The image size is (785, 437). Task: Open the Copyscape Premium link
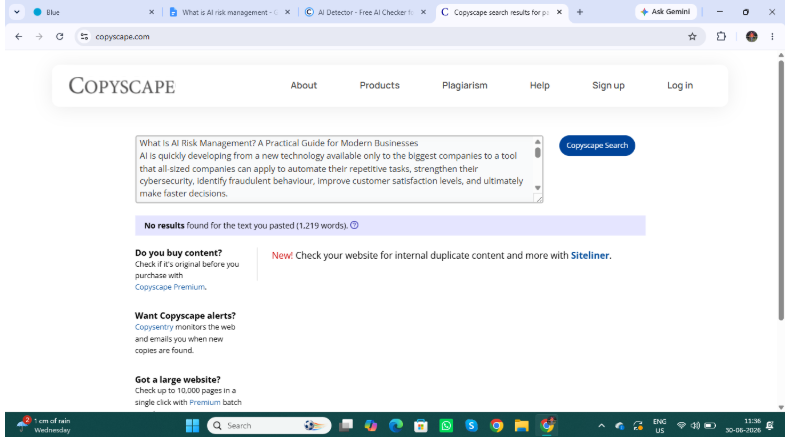tap(170, 287)
